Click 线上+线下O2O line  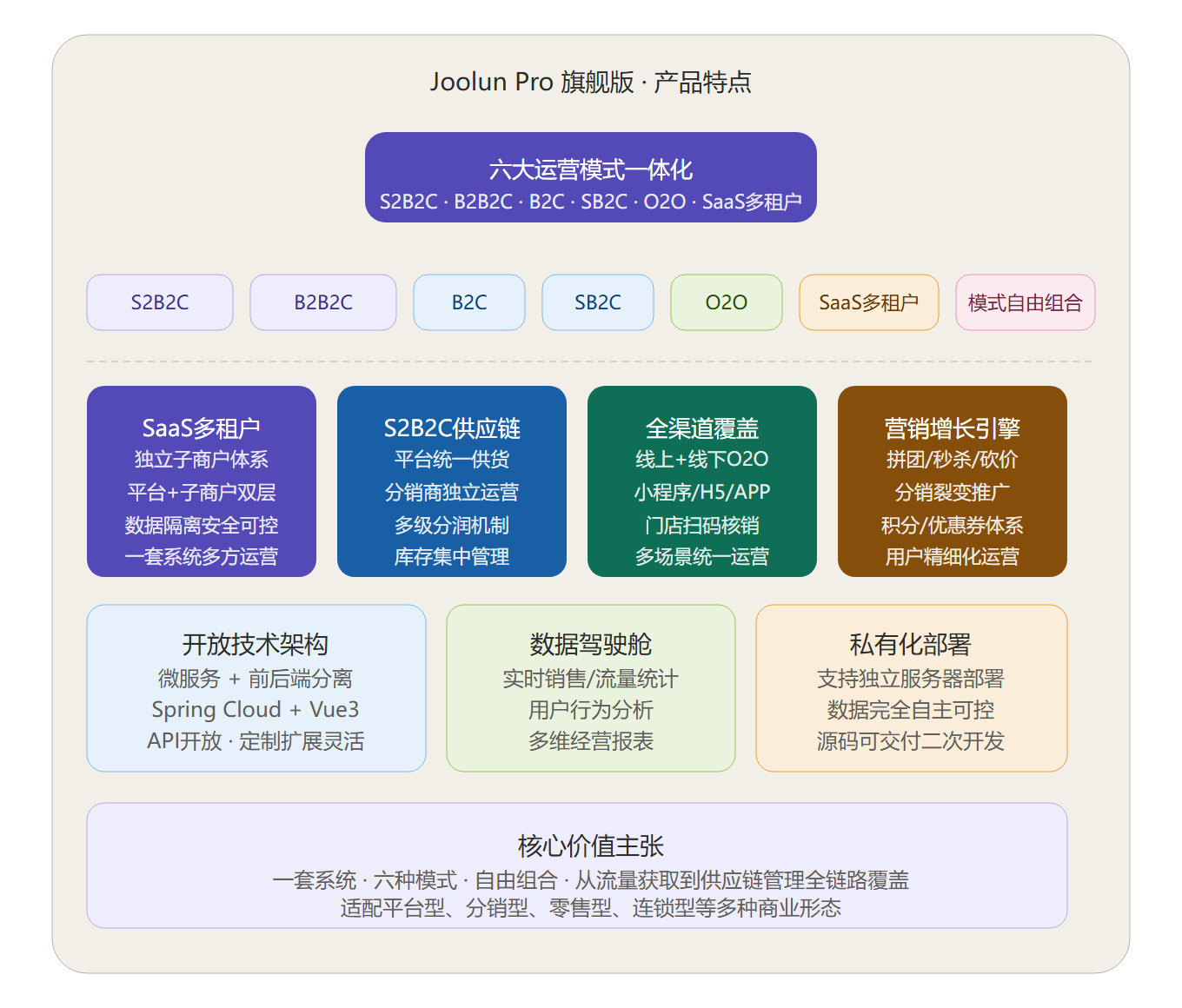(702, 460)
